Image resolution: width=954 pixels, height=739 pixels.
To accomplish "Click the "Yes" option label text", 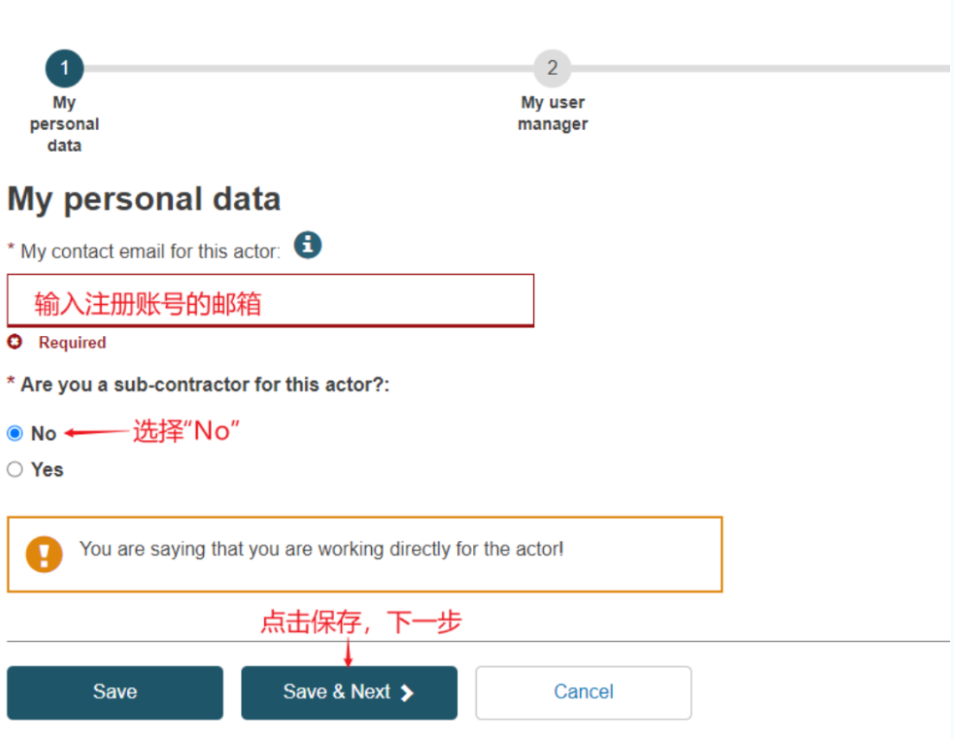I will [47, 470].
